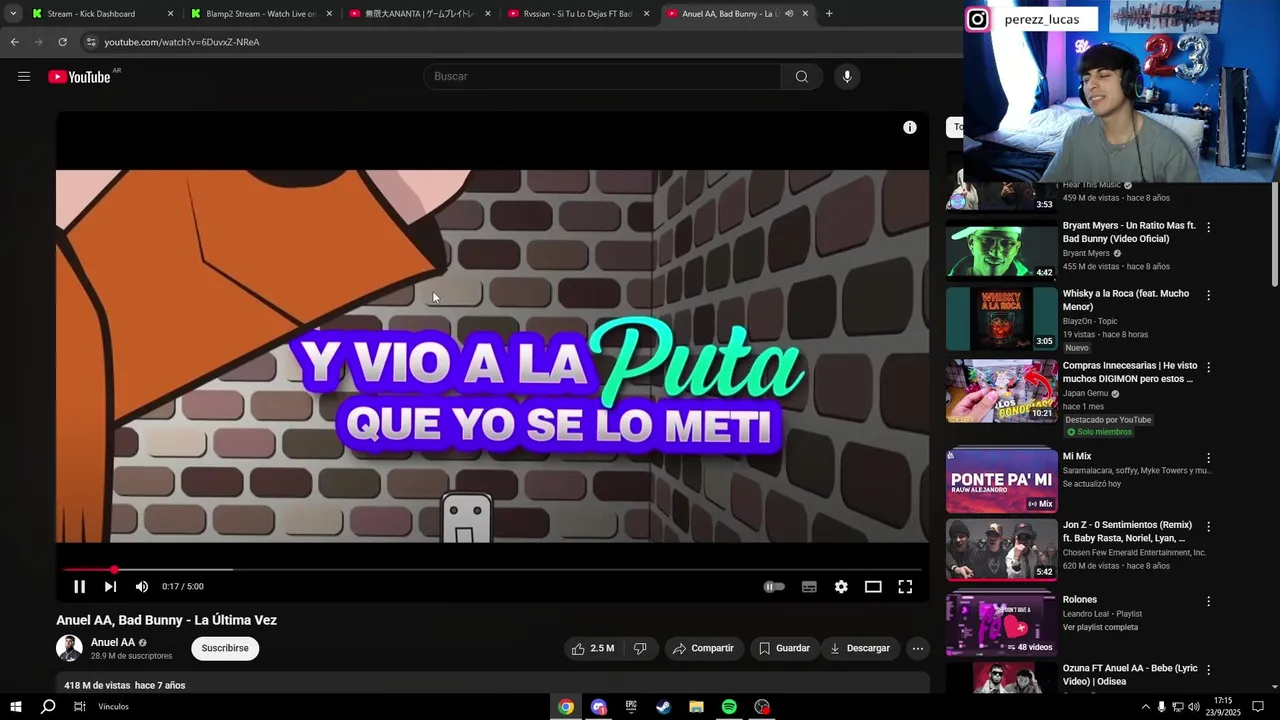
Task: Open Steam from the taskbar
Action: tap(663, 707)
